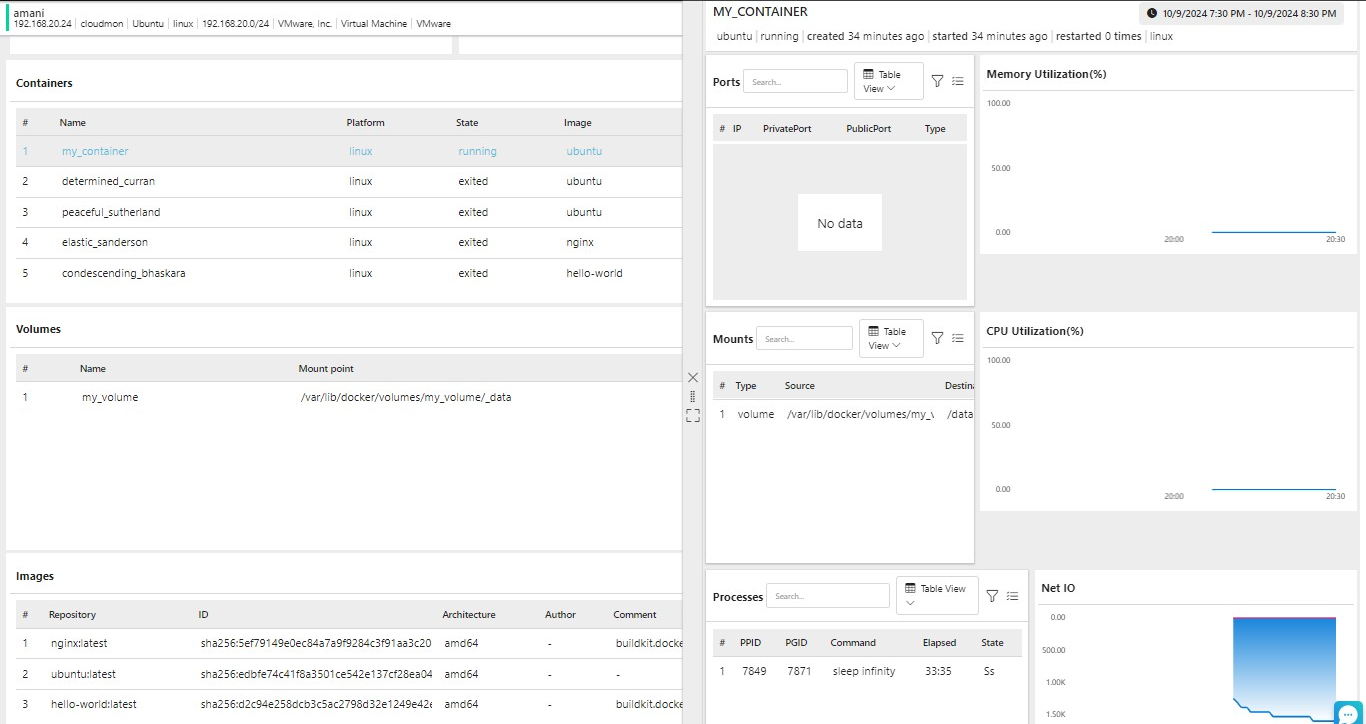Open the Processes Table View dropdown

pos(936,596)
